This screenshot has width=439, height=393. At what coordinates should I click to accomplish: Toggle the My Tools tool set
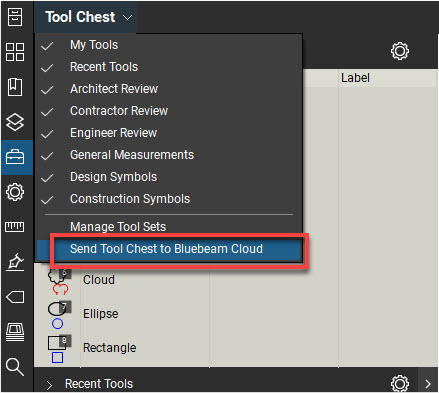click(x=169, y=45)
